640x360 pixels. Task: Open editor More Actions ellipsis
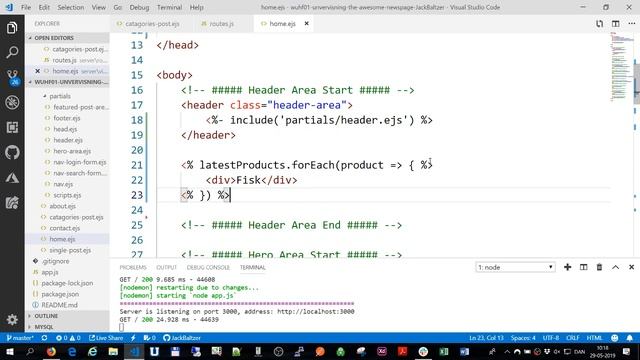pos(631,24)
